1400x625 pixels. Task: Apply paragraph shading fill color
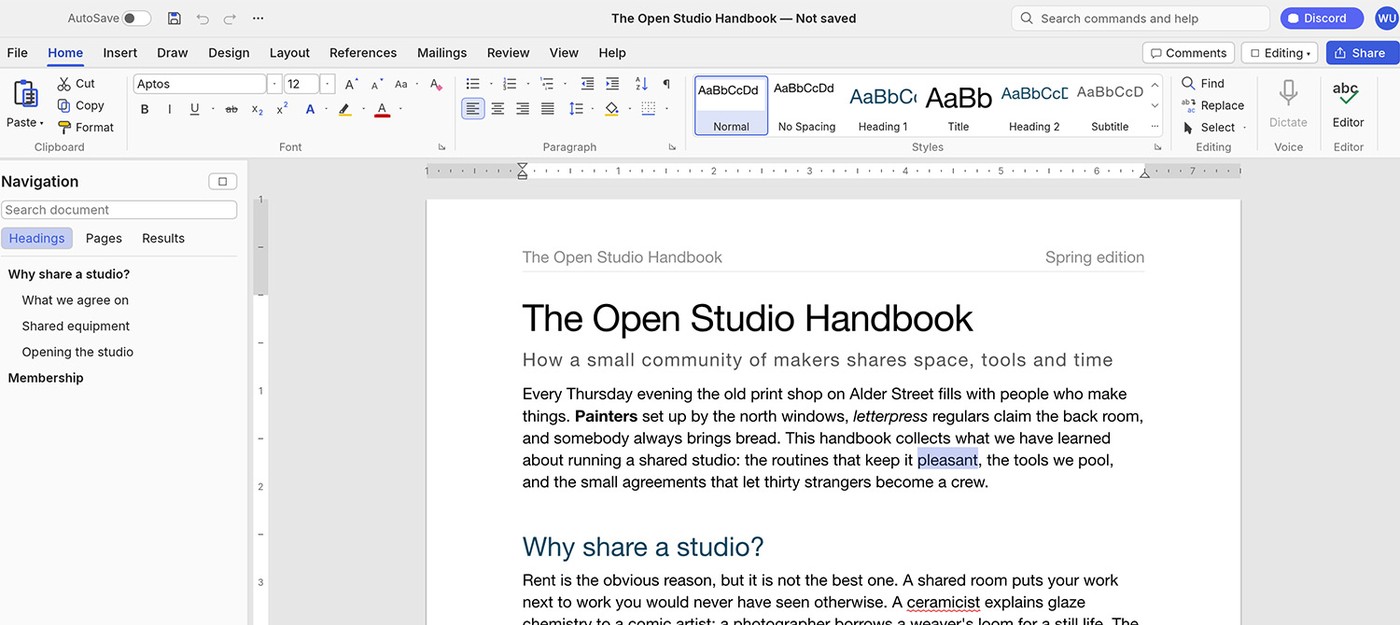pos(612,109)
